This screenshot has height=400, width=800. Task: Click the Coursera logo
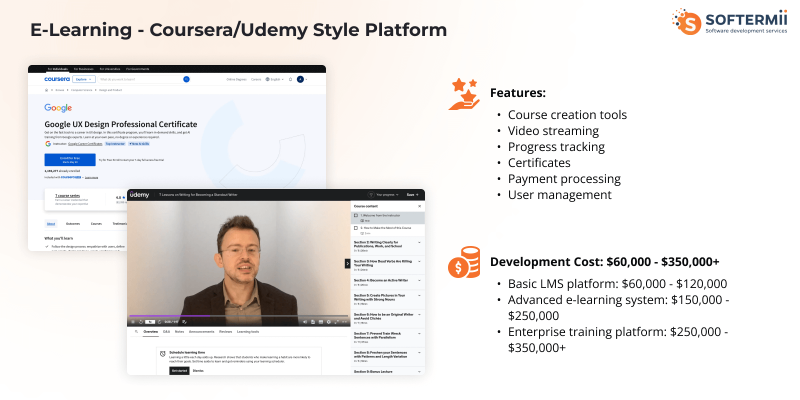point(56,78)
